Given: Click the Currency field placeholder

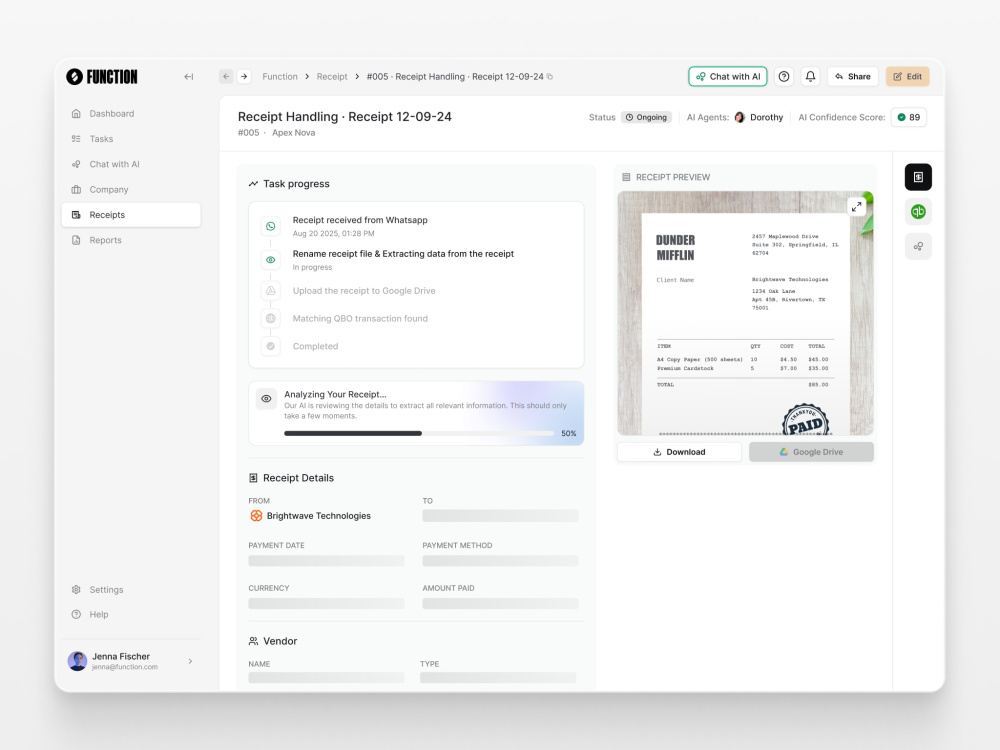Looking at the screenshot, I should 327,603.
